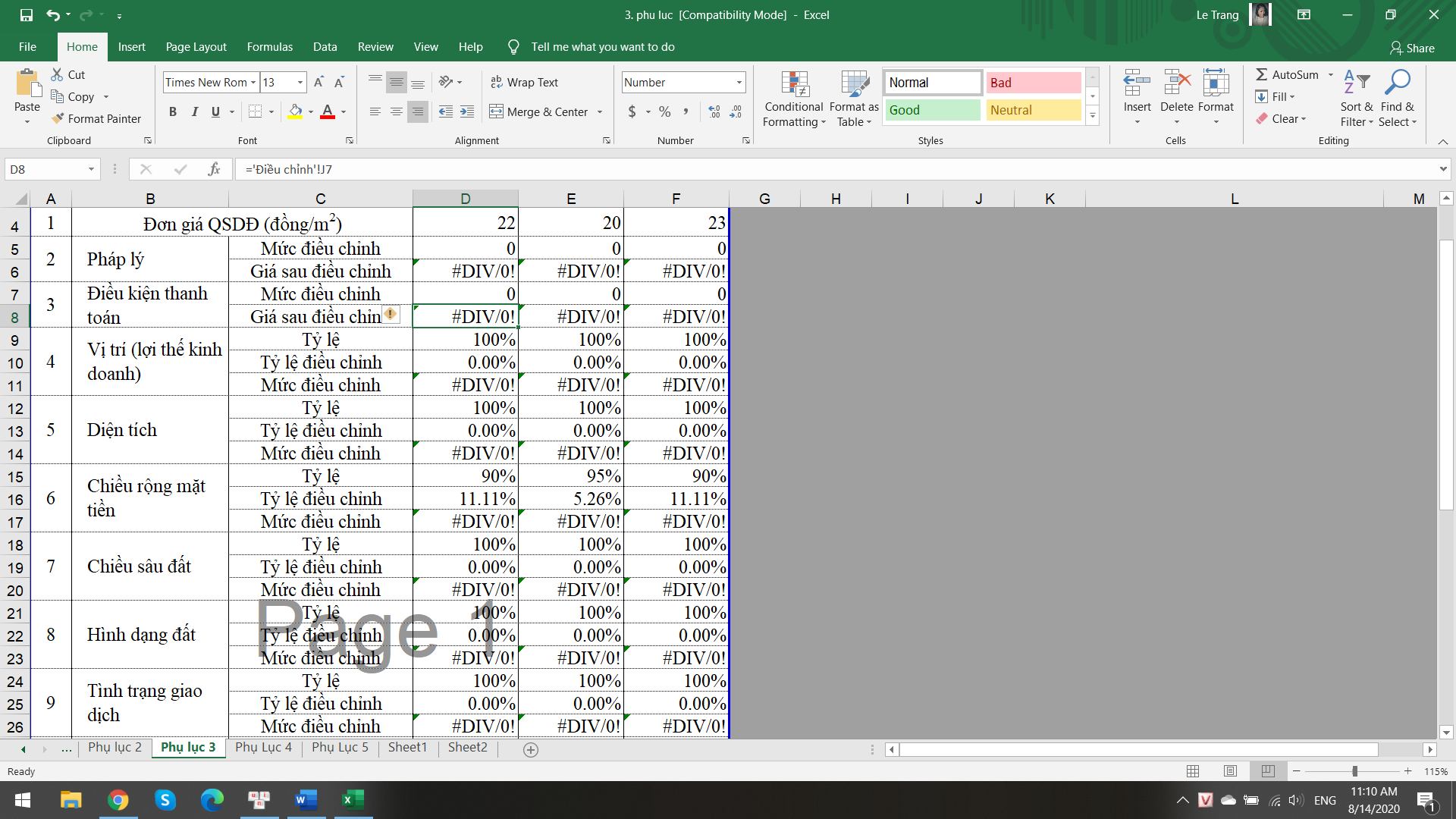Click AutoSum button
Screen dimensions: 1456x819
point(1288,74)
